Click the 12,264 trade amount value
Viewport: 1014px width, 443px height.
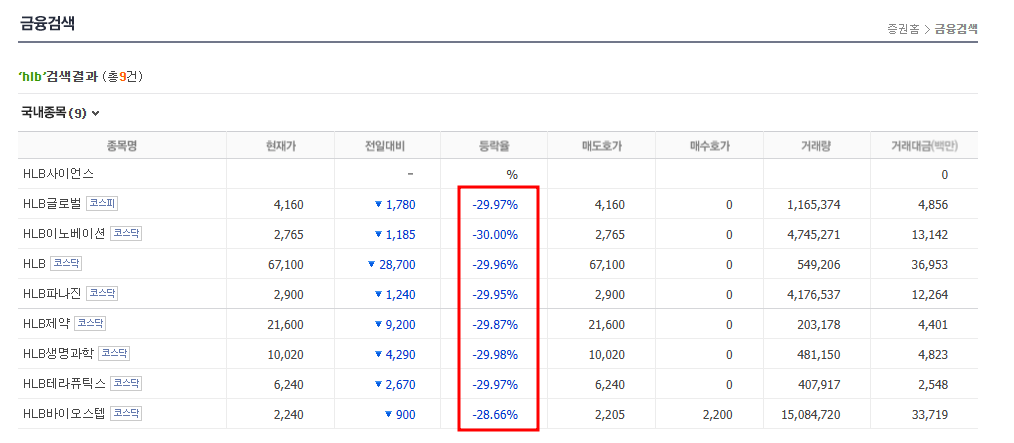tap(930, 295)
